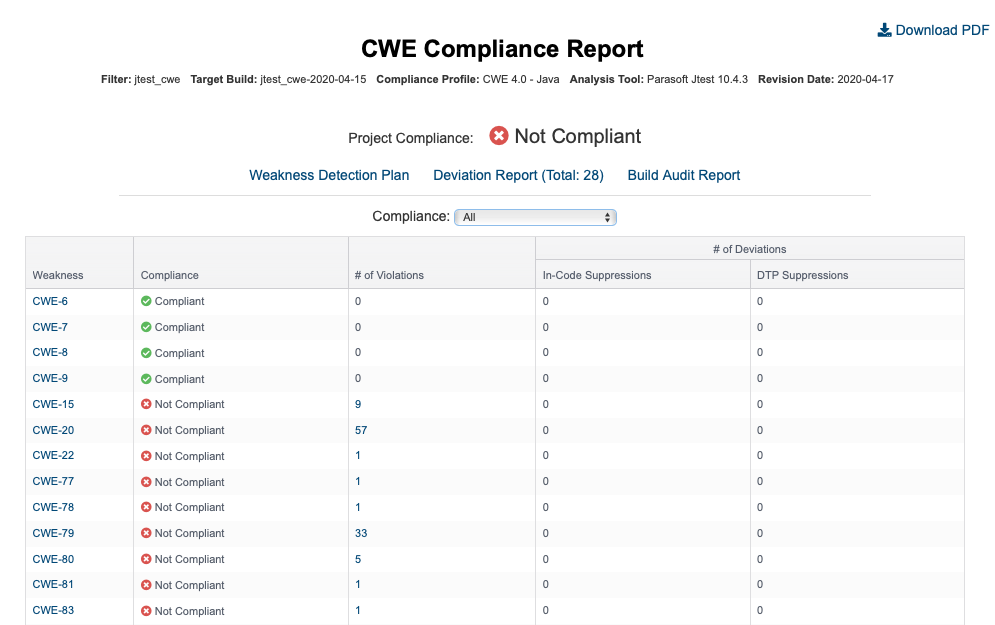This screenshot has height=625, width=995.
Task: Click the Download PDF icon
Action: pos(884,30)
